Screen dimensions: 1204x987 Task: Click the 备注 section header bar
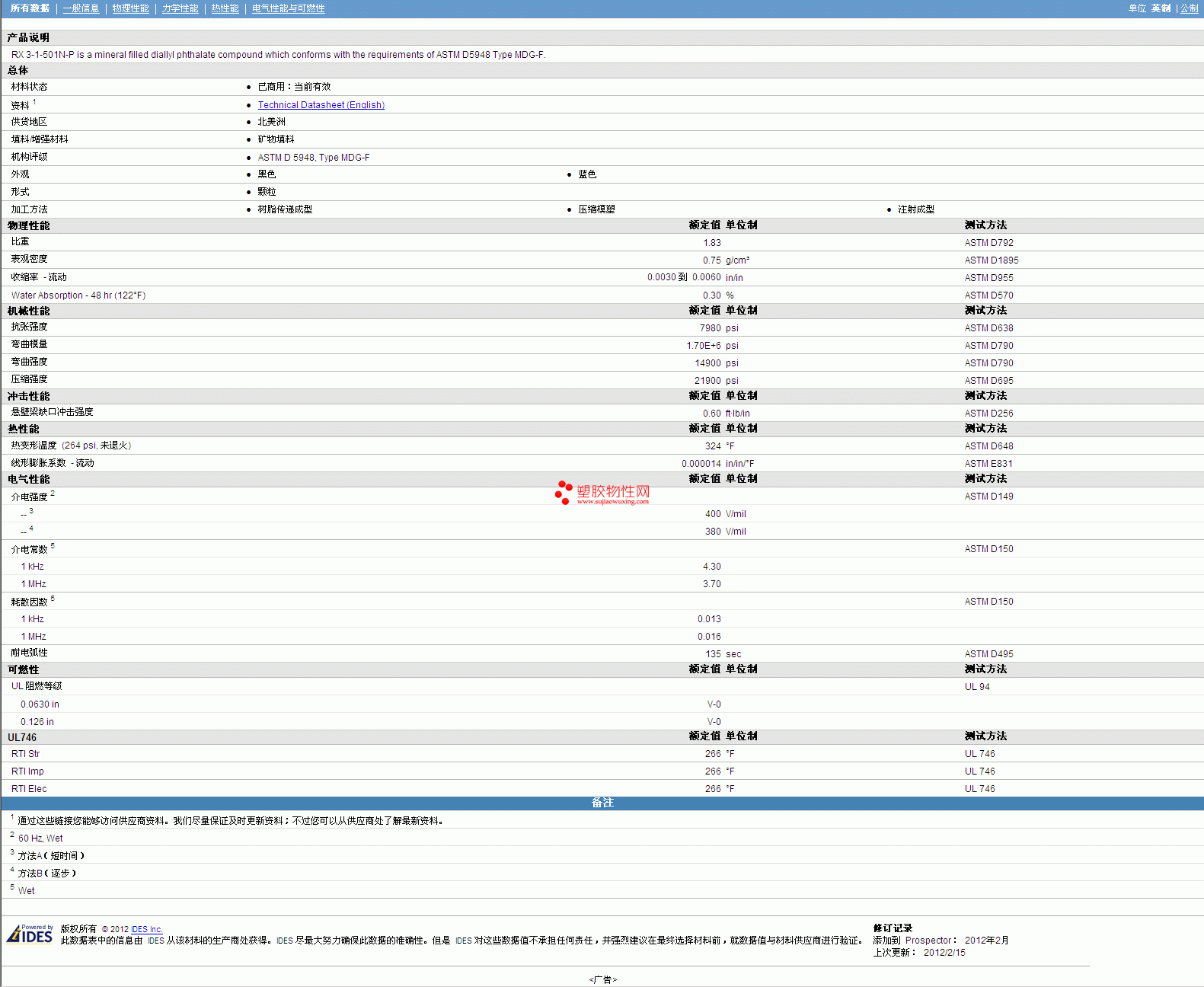coord(602,803)
